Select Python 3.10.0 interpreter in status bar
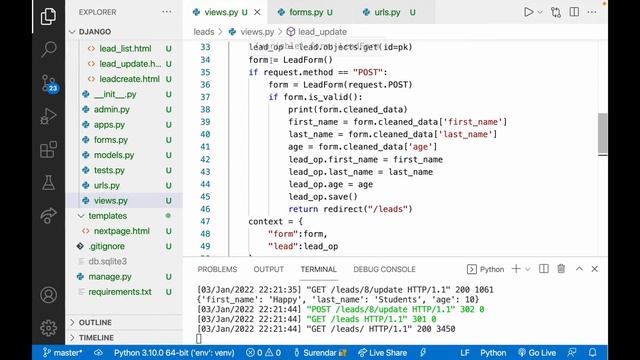This screenshot has width=640, height=360. point(174,353)
